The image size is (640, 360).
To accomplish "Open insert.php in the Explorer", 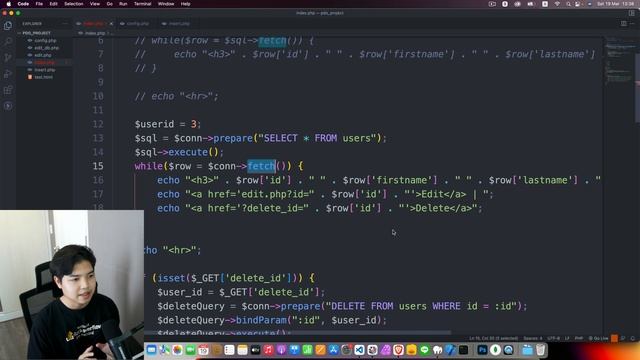I will 44,70.
